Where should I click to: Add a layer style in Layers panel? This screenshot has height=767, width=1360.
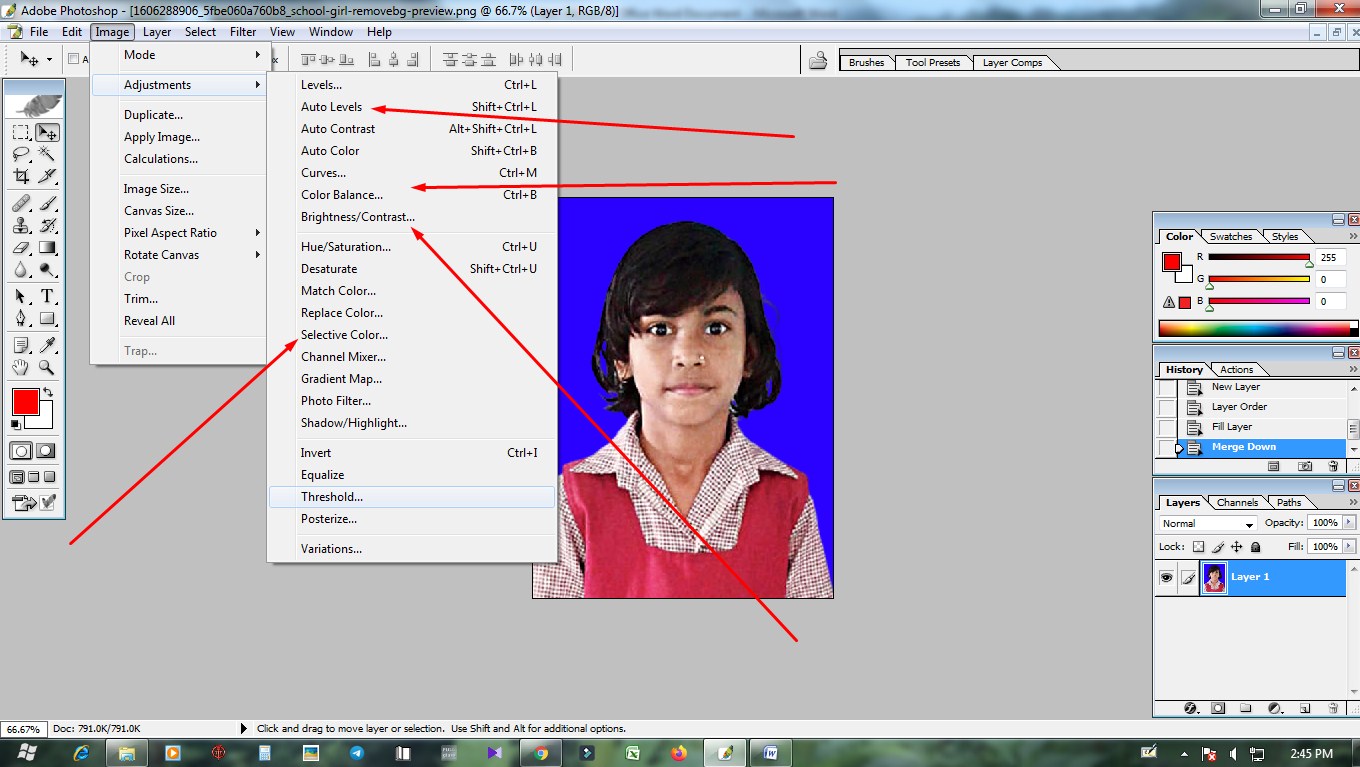click(x=1191, y=708)
